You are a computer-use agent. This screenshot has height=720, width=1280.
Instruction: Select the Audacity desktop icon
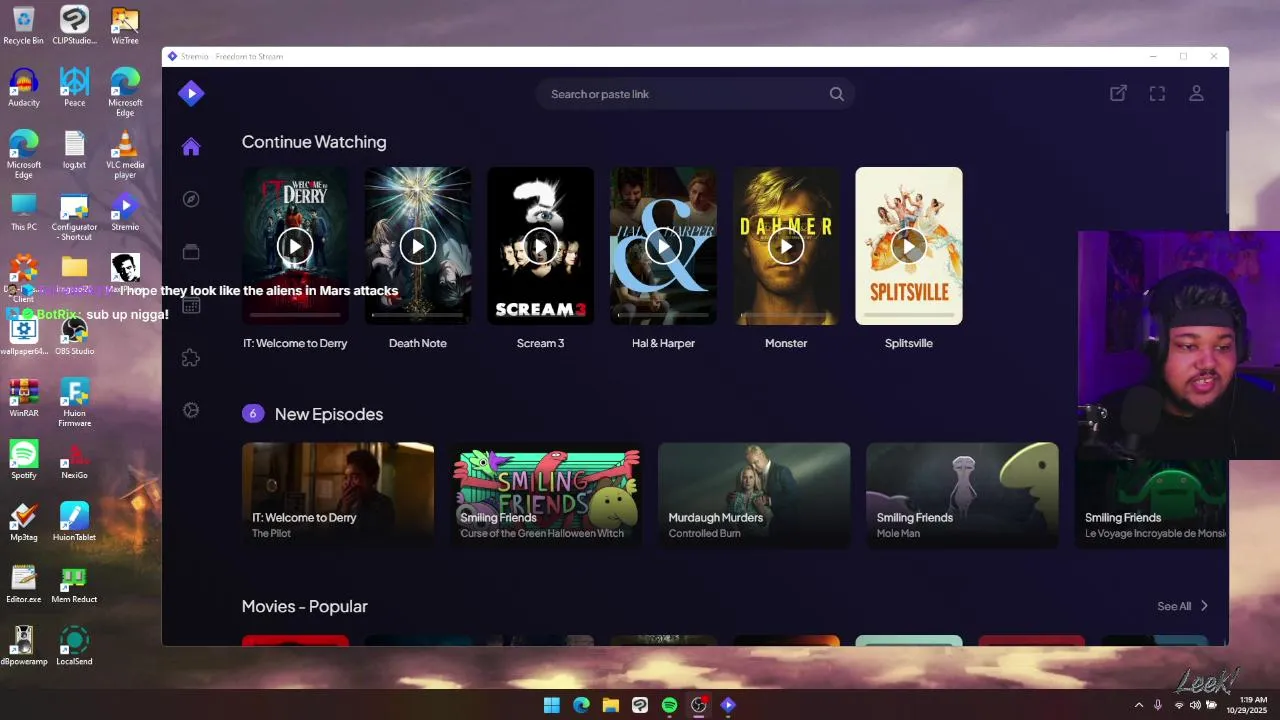pyautogui.click(x=23, y=87)
